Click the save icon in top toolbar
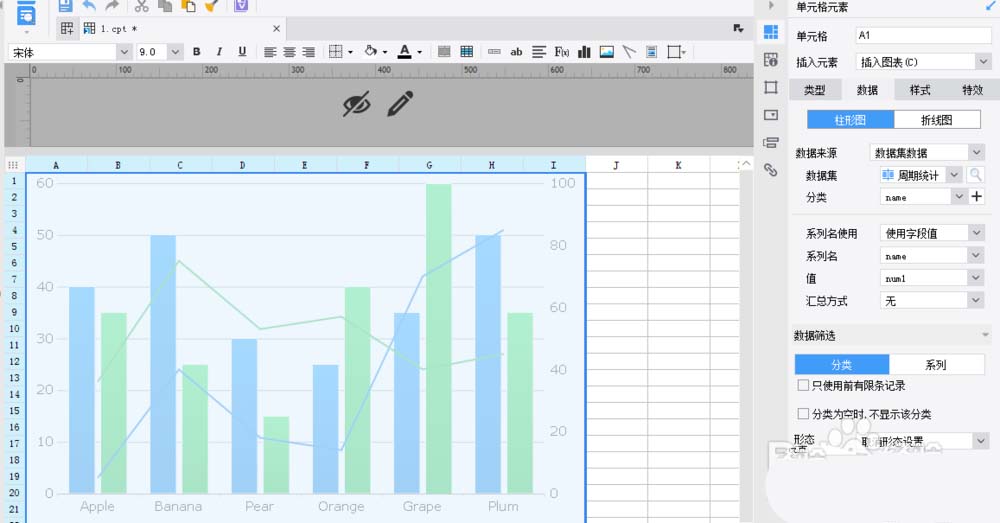1000x523 pixels. coord(65,6)
